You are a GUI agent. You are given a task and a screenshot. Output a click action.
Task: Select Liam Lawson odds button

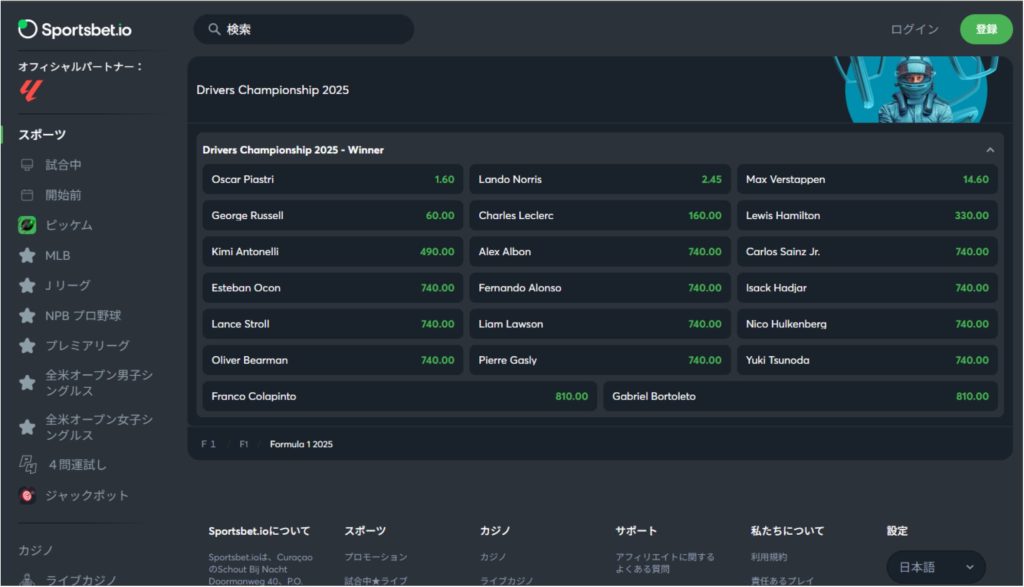(x=600, y=324)
